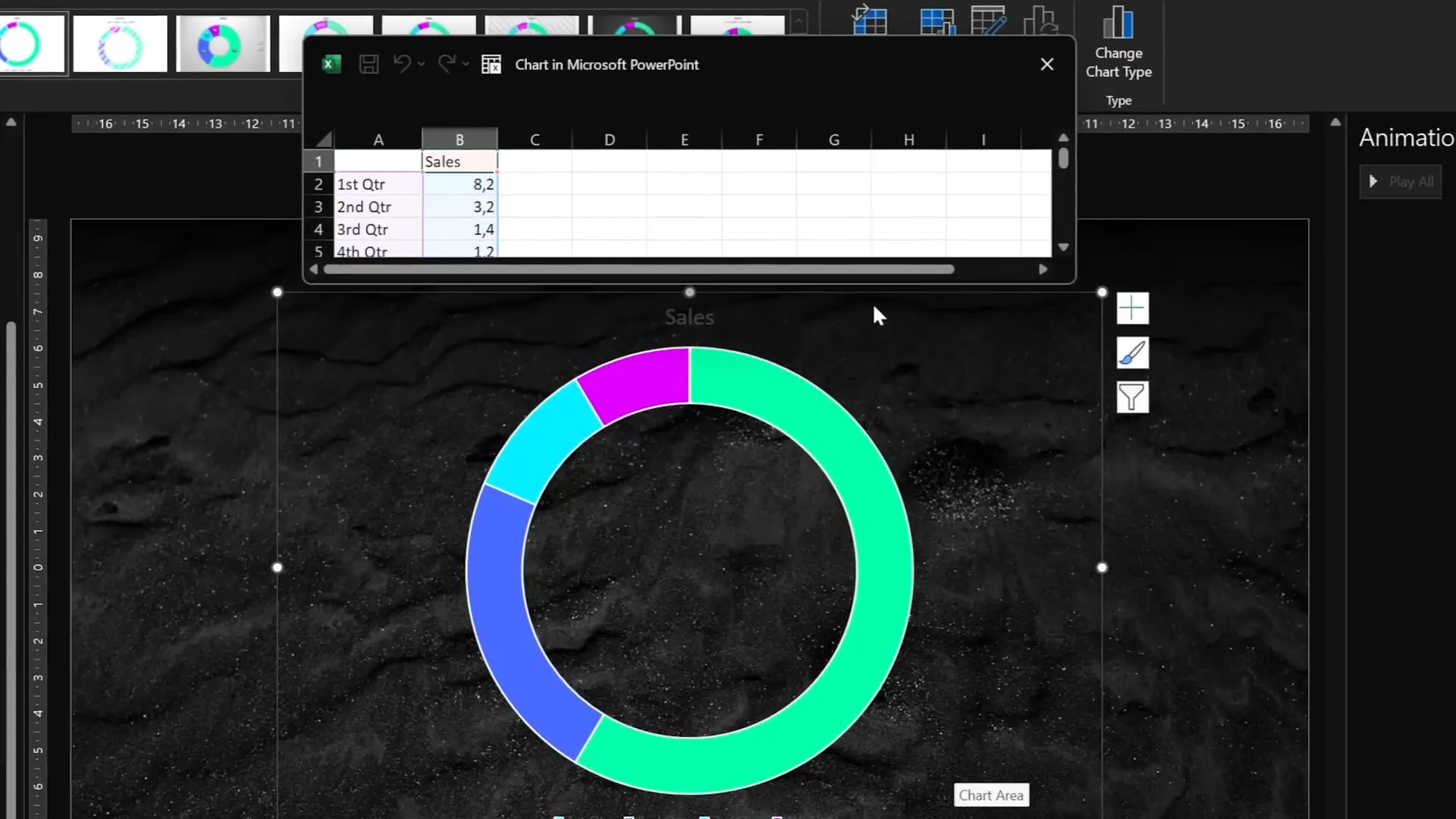This screenshot has height=819, width=1456.
Task: Open Chart Elements plus button
Action: (x=1132, y=309)
